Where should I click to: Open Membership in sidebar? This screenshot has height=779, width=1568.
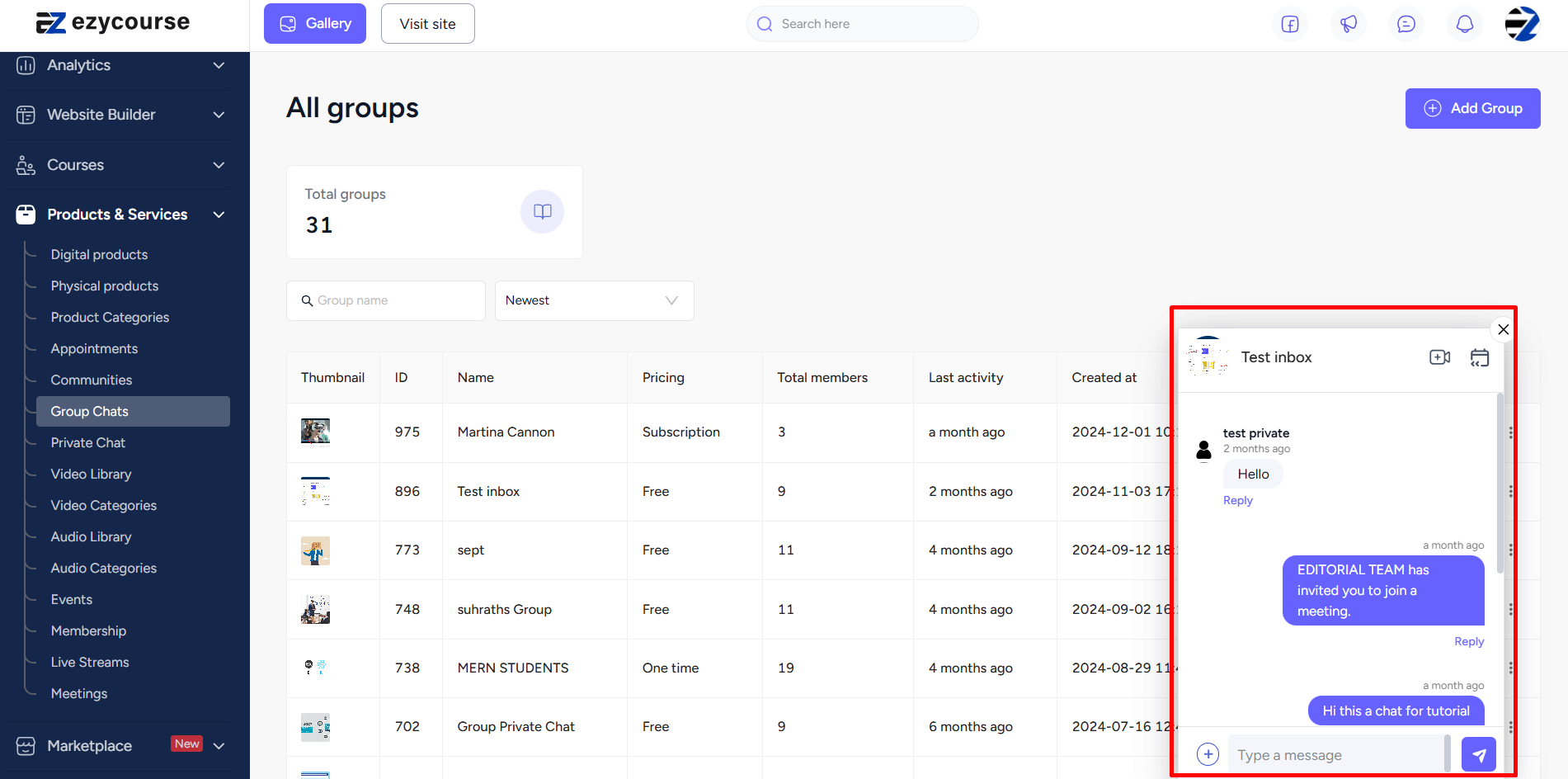(88, 631)
